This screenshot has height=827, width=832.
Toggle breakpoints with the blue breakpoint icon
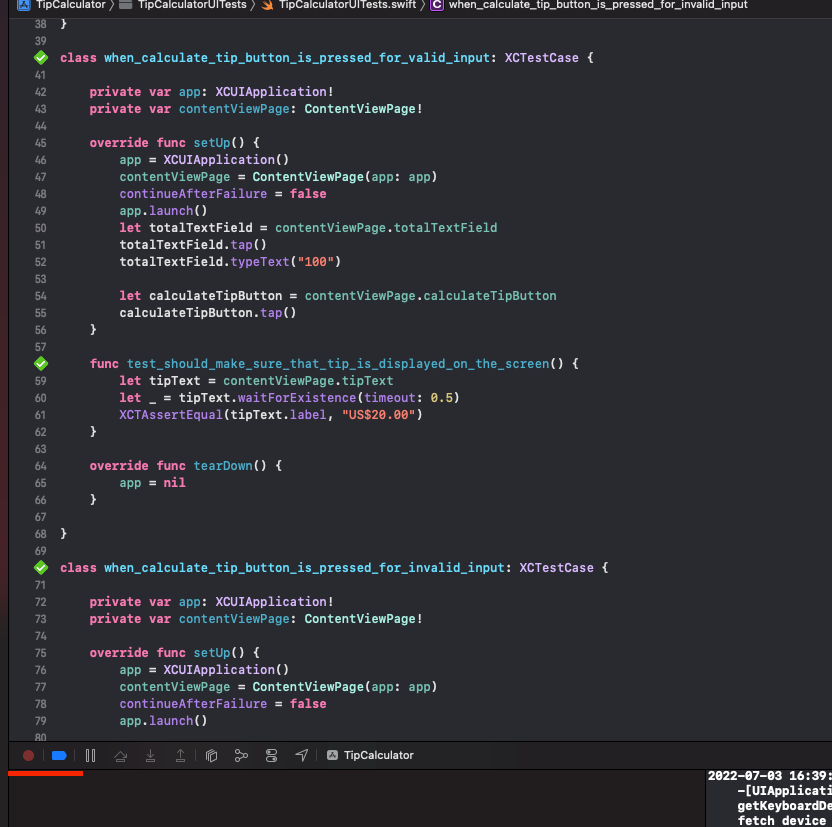pyautogui.click(x=59, y=755)
